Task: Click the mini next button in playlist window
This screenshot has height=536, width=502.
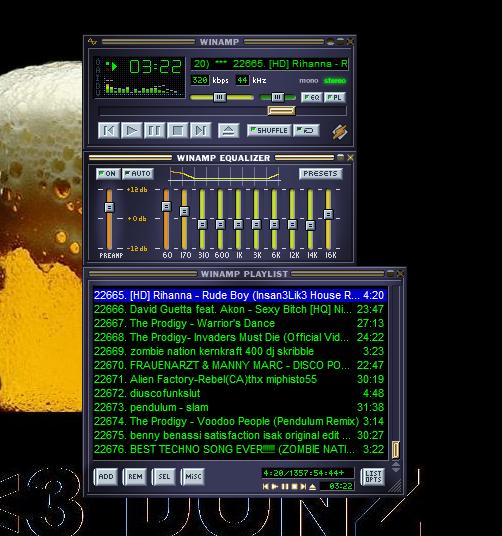Action: point(303,486)
